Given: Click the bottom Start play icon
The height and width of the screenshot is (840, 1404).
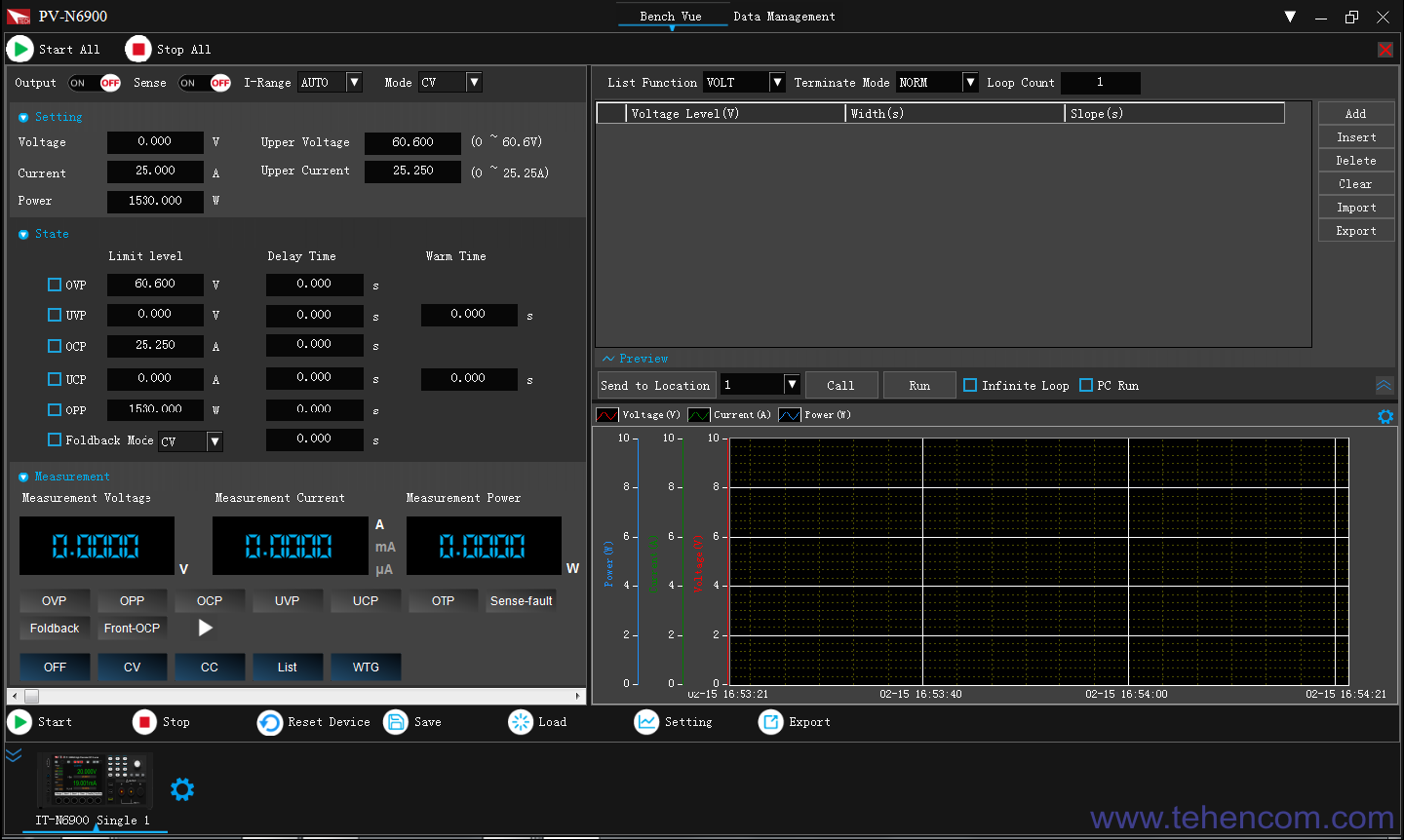Looking at the screenshot, I should pyautogui.click(x=19, y=722).
